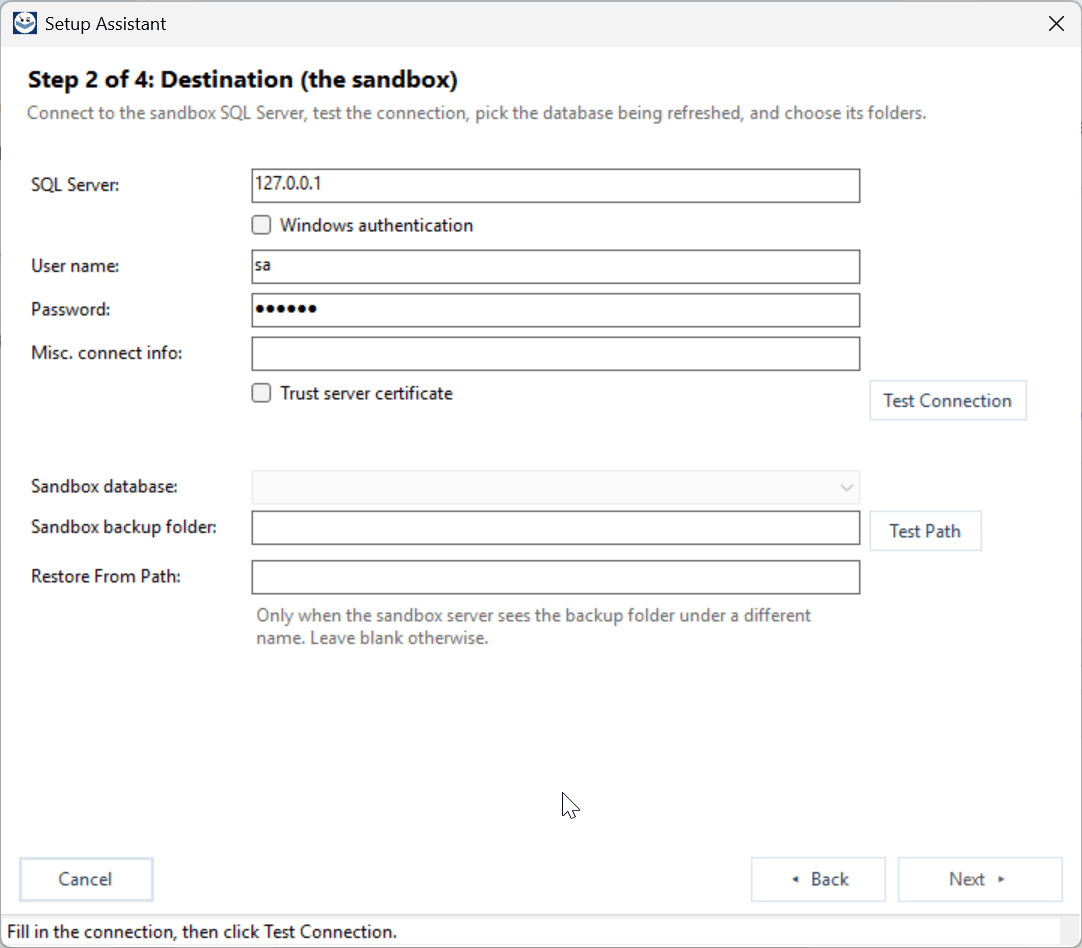The height and width of the screenshot is (948, 1082).
Task: Click the 'Misc. connect info:' label
Action: click(x=106, y=353)
